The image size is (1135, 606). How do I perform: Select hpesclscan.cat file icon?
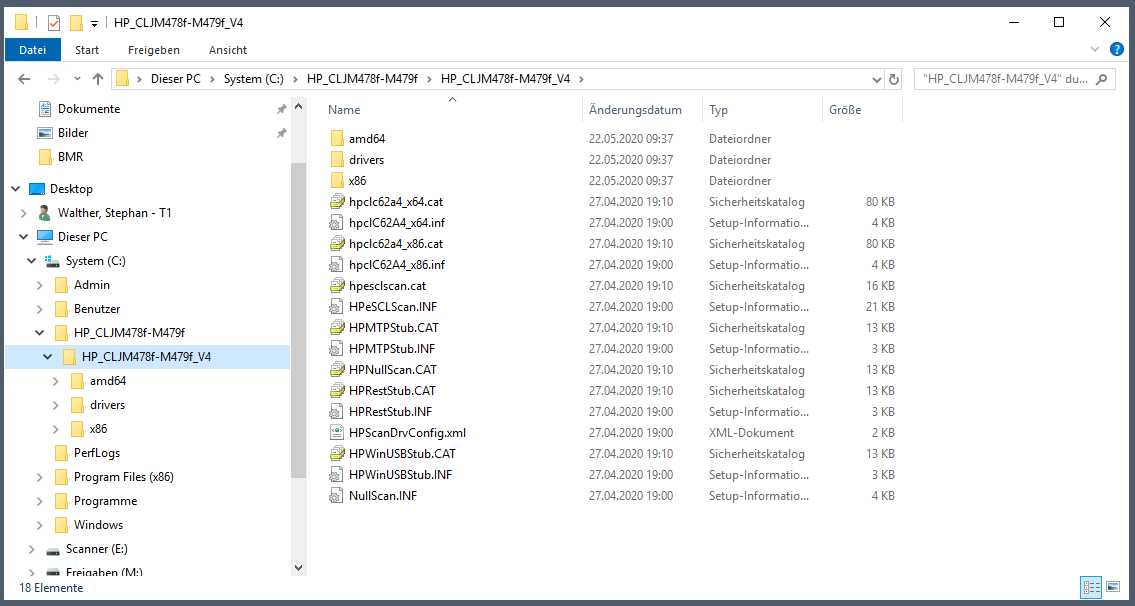(x=337, y=285)
